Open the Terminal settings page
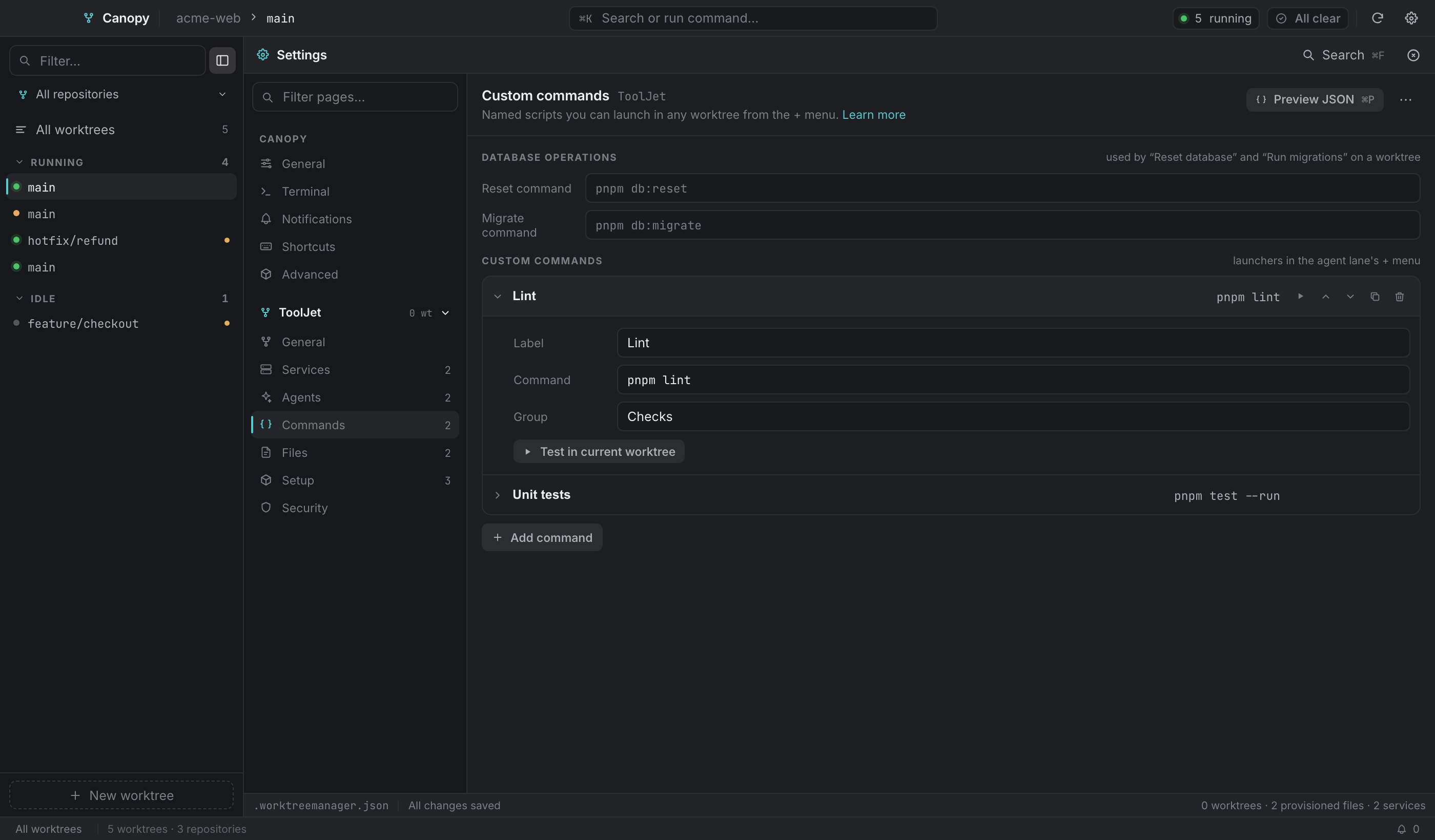 [355, 191]
